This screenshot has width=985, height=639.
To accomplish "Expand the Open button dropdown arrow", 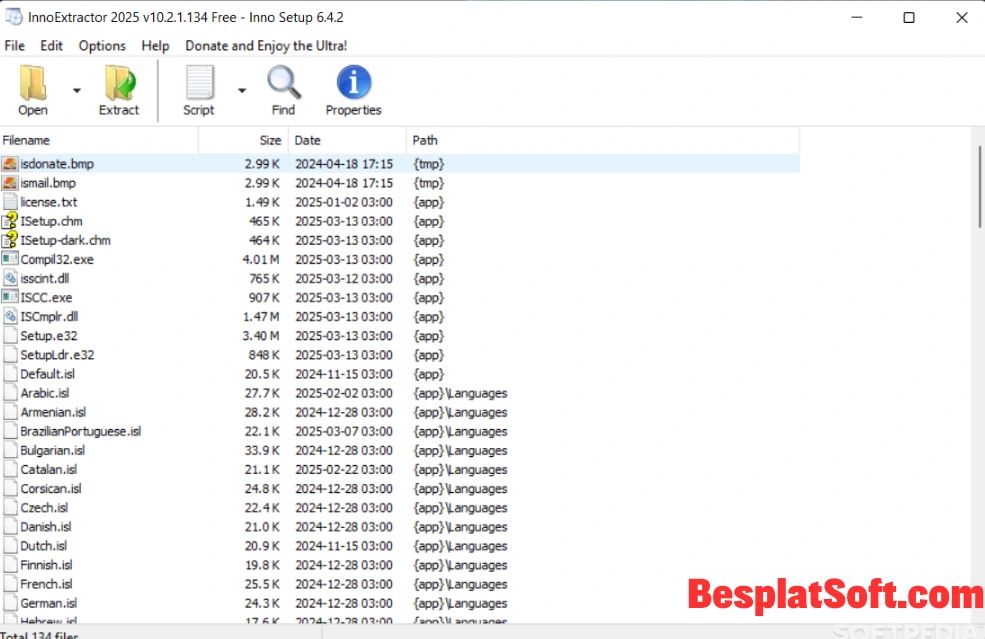I will (75, 88).
